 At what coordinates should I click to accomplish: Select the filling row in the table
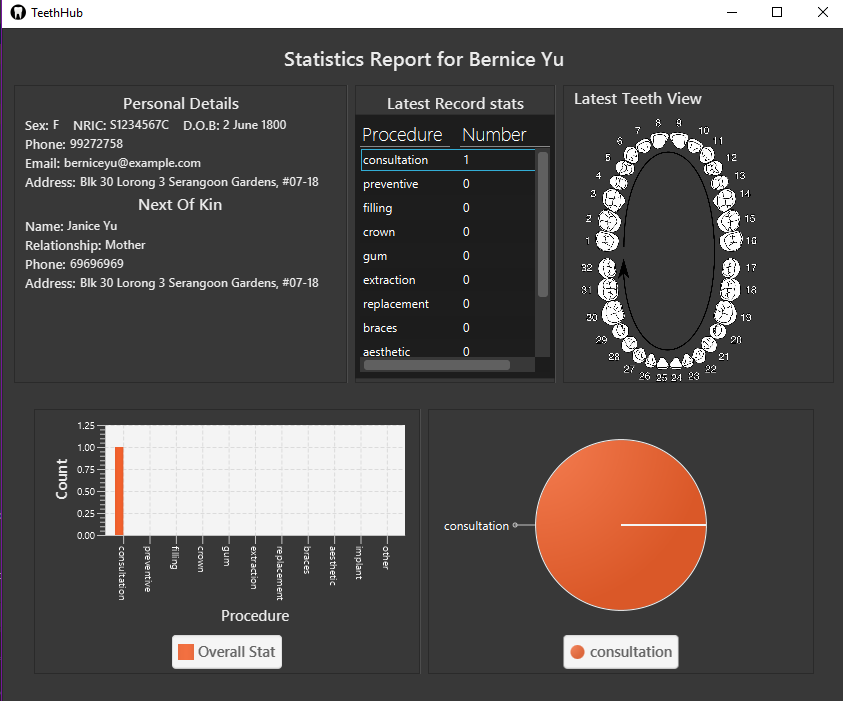(x=448, y=208)
